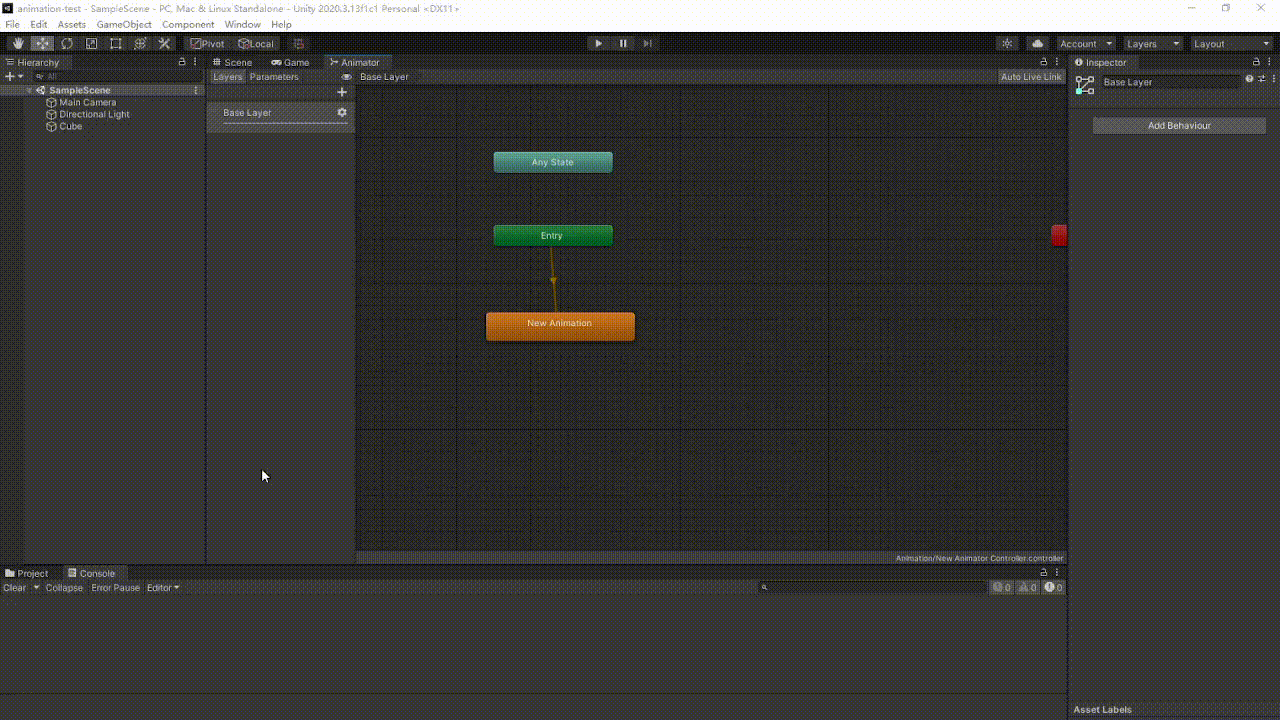Toggle console warnings filter

pyautogui.click(x=1027, y=587)
